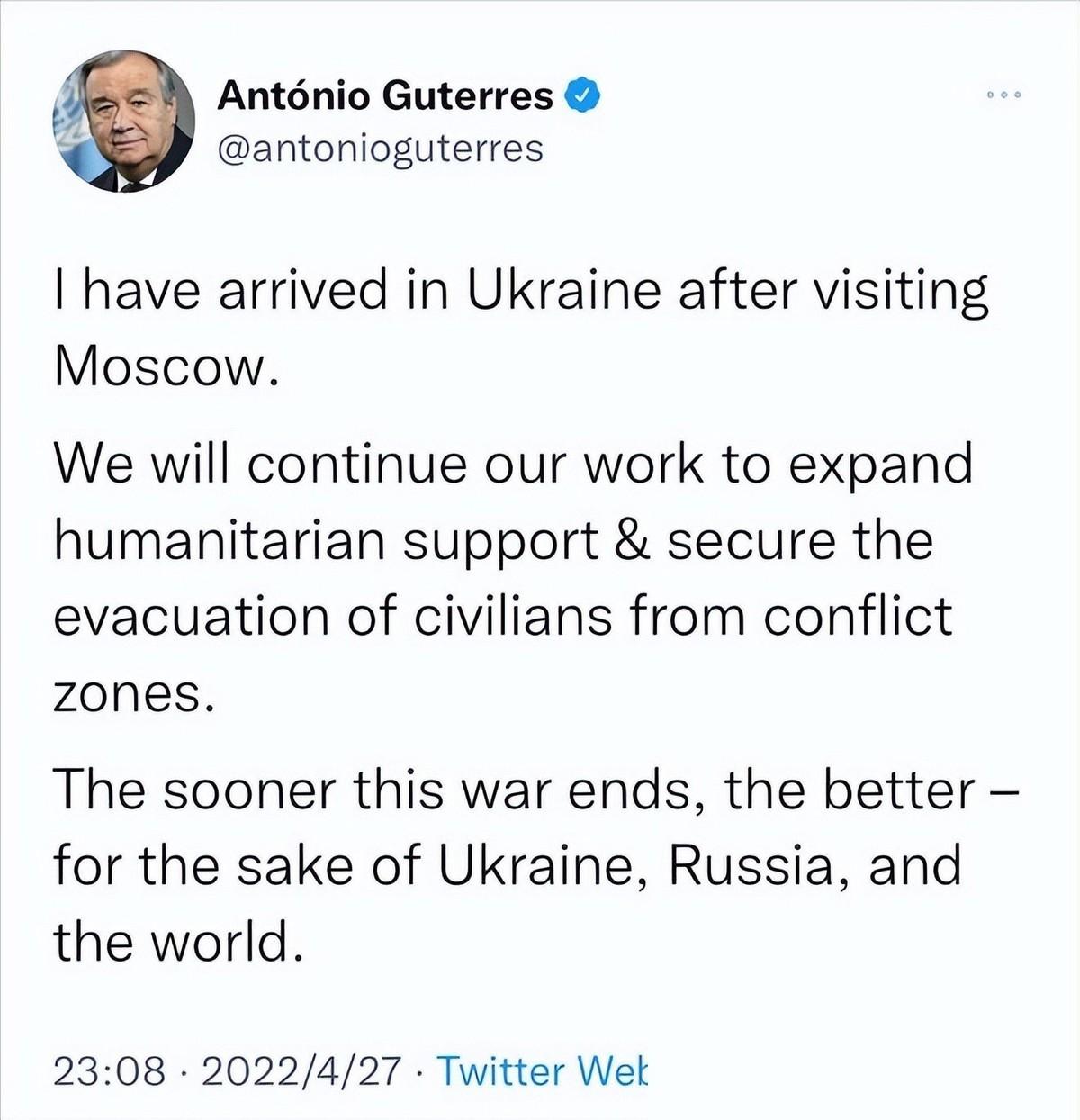Open the three-dot more options menu
This screenshot has height=1120, width=1080.
point(1003,95)
